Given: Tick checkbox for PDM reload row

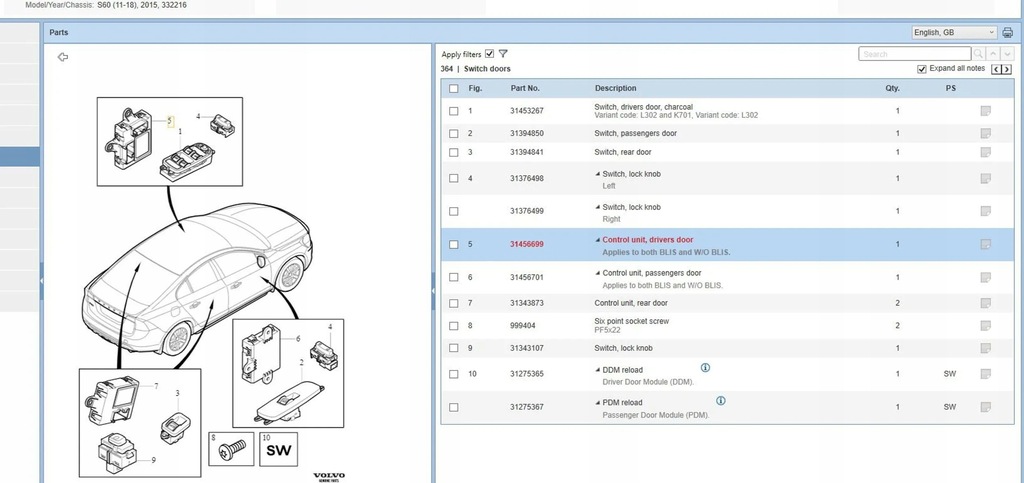Looking at the screenshot, I should [454, 407].
